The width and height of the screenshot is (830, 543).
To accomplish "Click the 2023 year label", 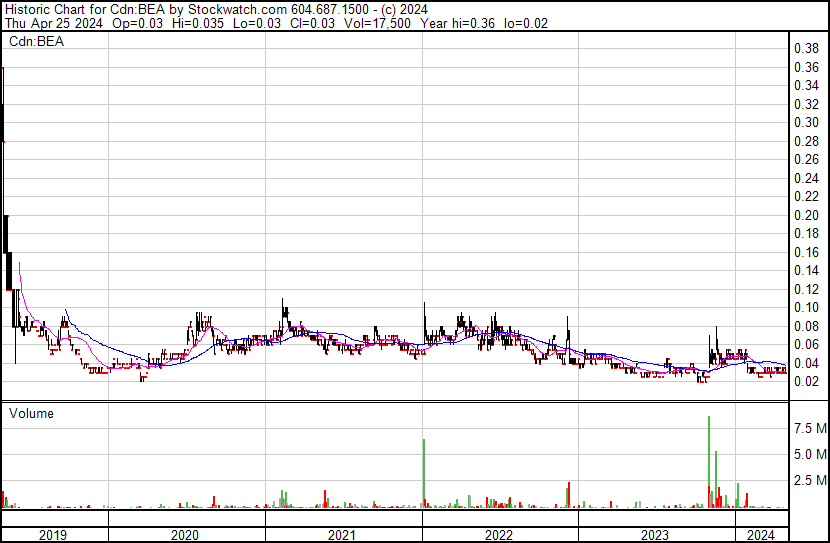I will pyautogui.click(x=655, y=535).
